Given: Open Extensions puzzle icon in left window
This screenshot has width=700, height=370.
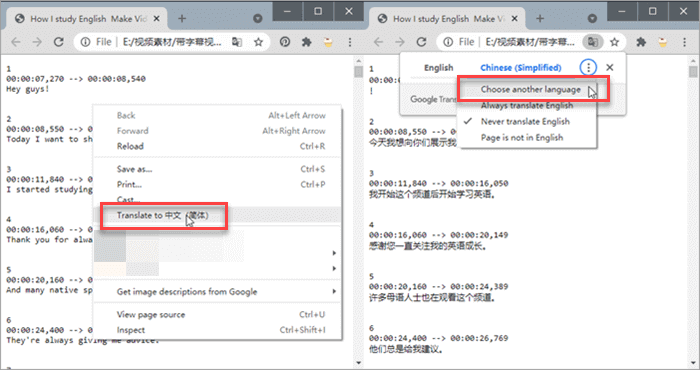Looking at the screenshot, I should (307, 42).
